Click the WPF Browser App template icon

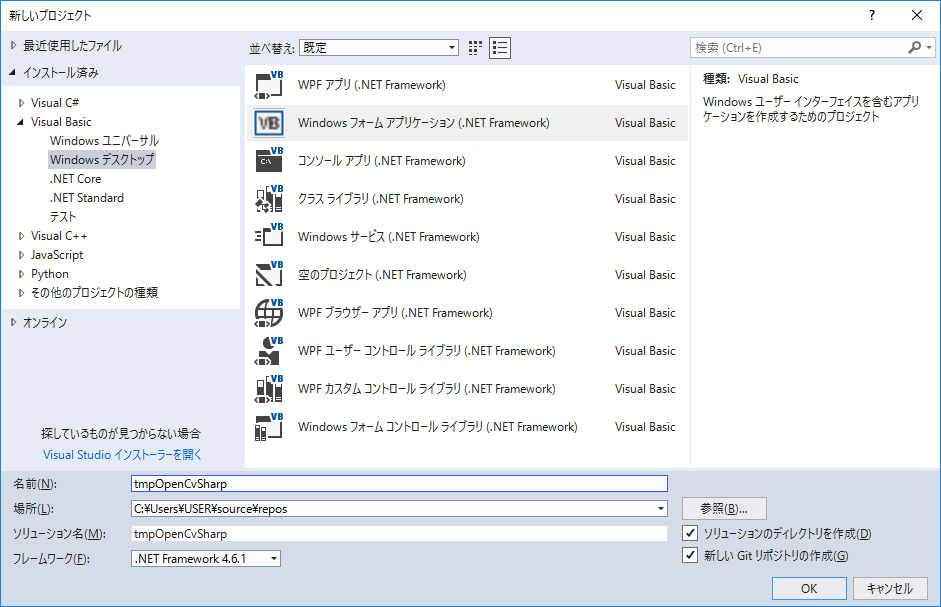[x=267, y=312]
